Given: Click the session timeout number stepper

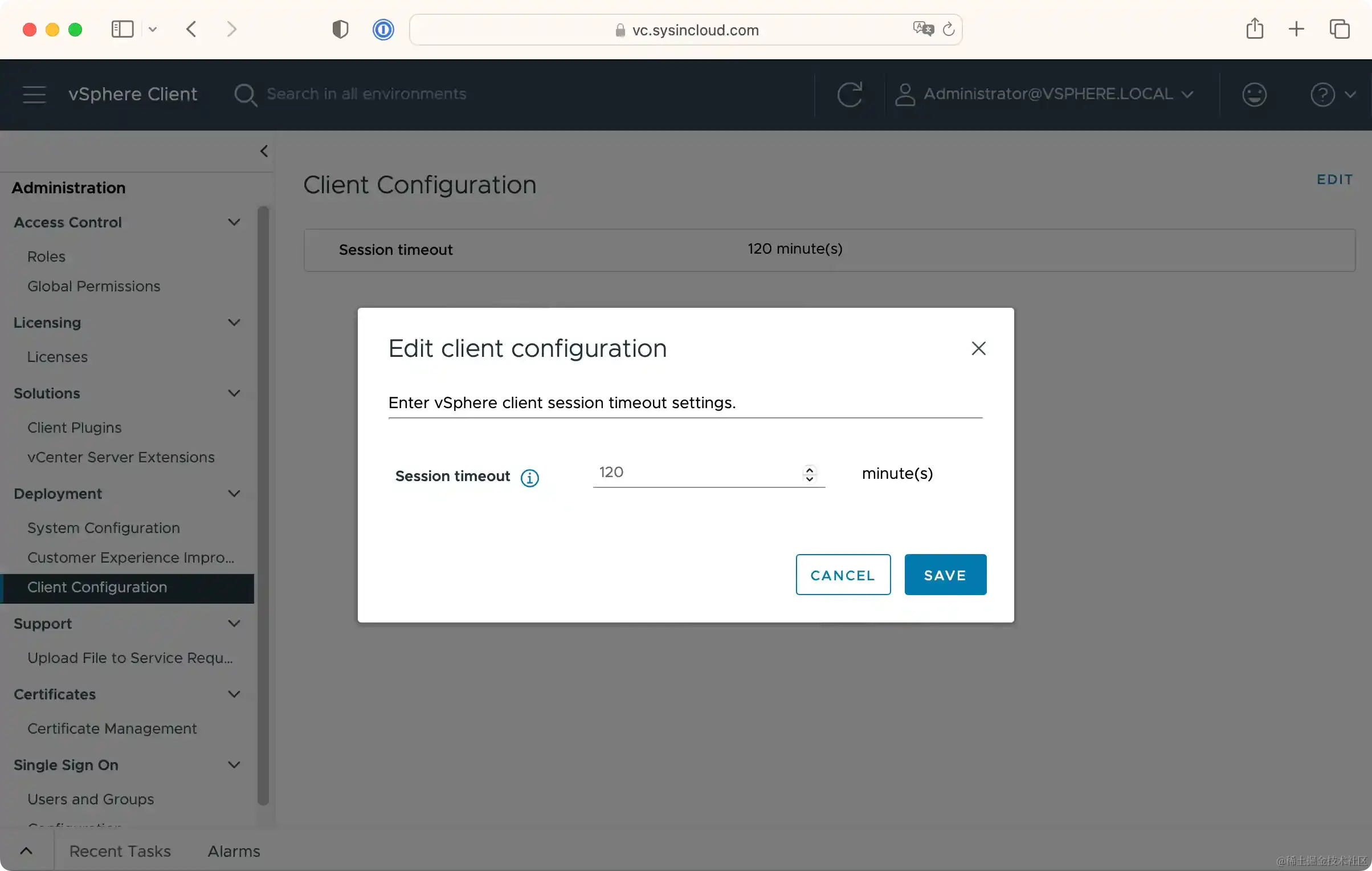Looking at the screenshot, I should [x=809, y=474].
